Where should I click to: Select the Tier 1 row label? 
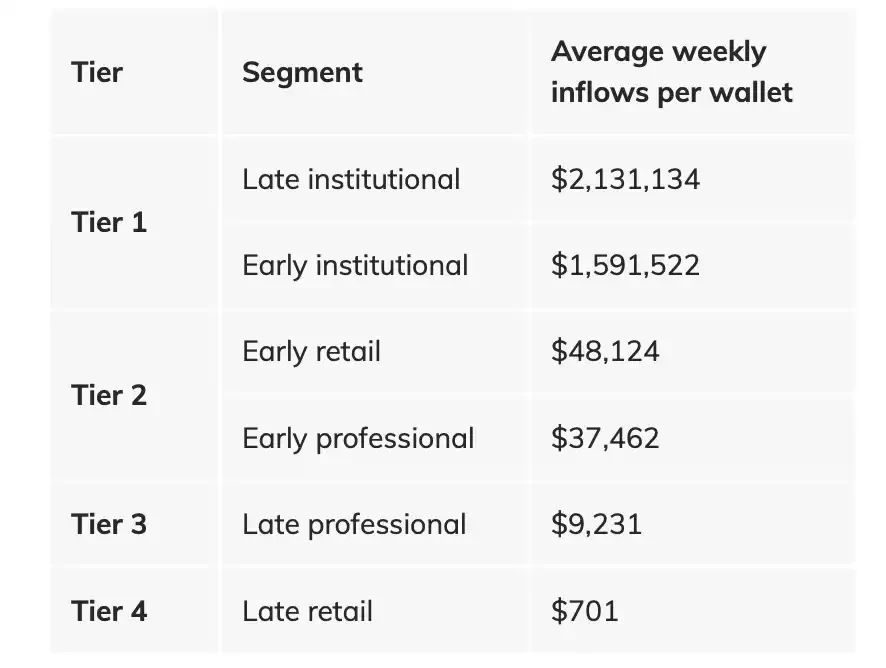(x=109, y=222)
